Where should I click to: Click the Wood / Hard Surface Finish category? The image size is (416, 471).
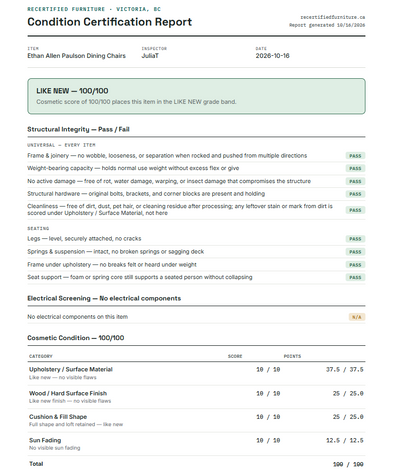68,393
